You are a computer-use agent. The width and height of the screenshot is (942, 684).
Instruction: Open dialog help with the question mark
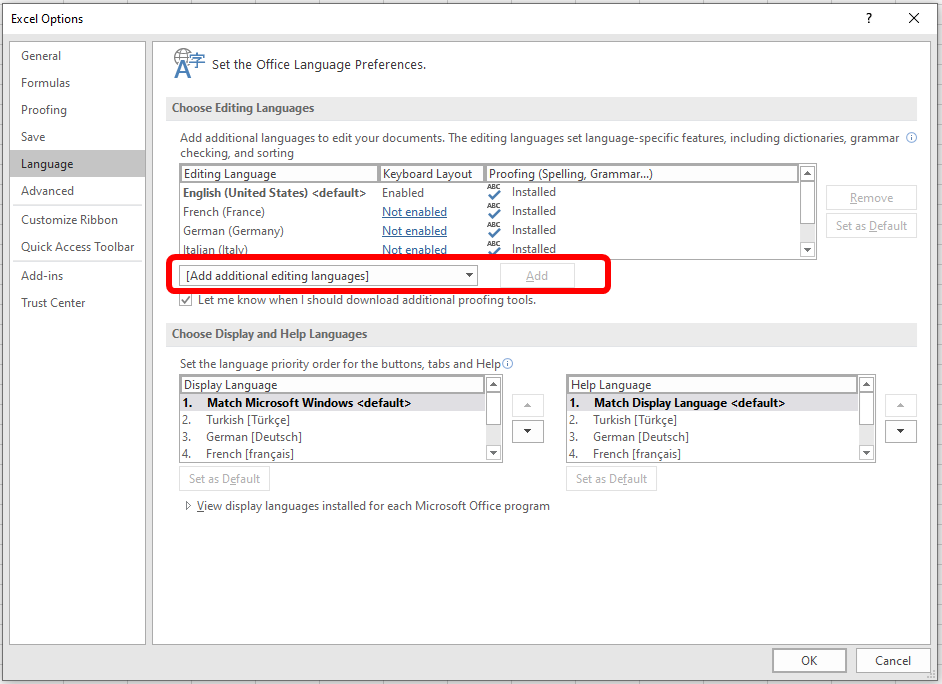pos(869,18)
